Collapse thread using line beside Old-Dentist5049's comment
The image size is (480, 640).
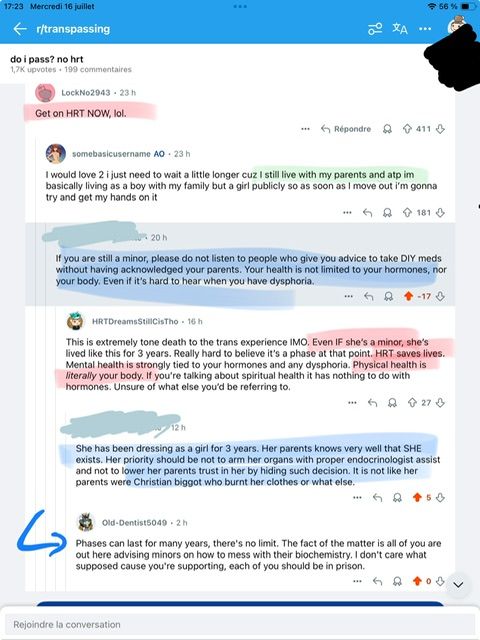click(65, 551)
